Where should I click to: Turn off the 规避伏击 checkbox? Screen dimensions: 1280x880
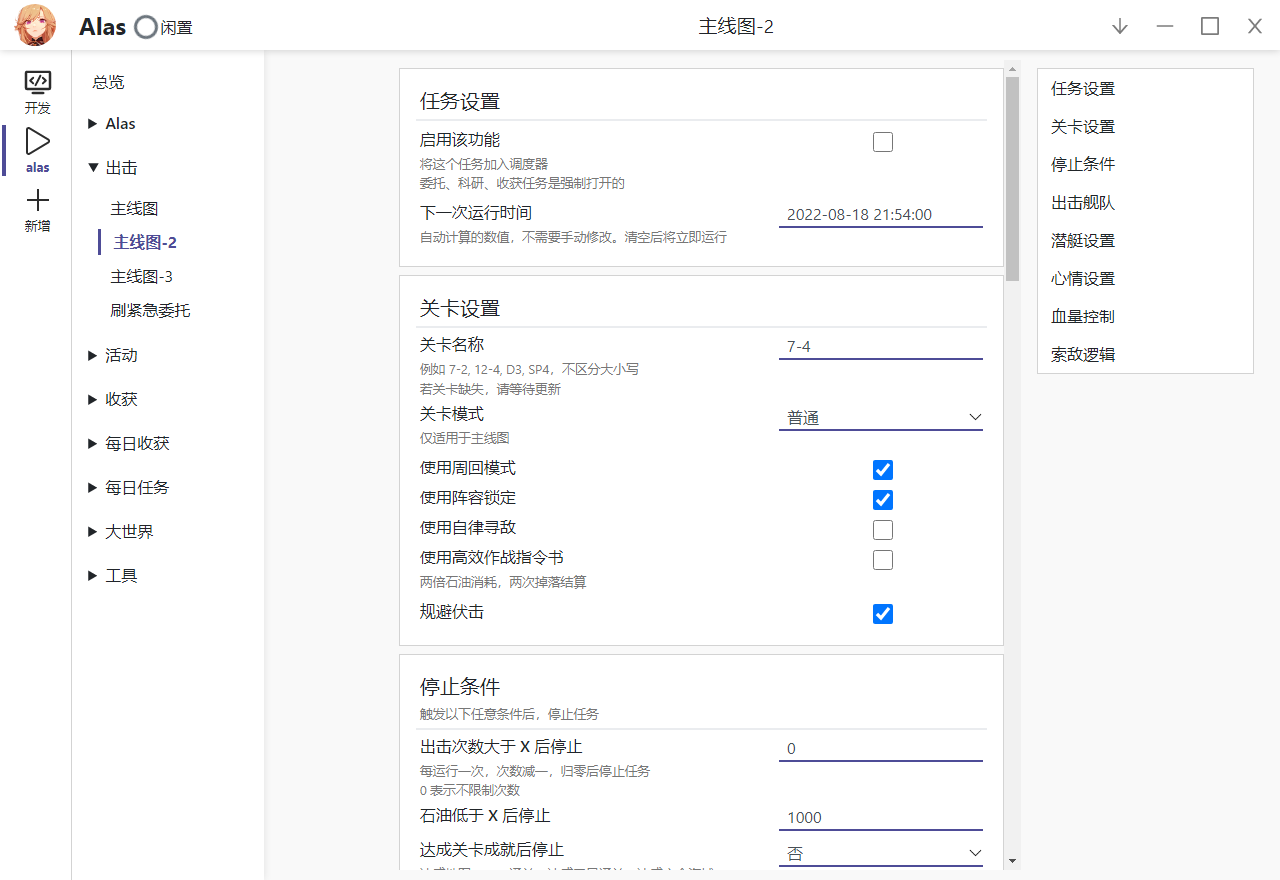[x=882, y=614]
